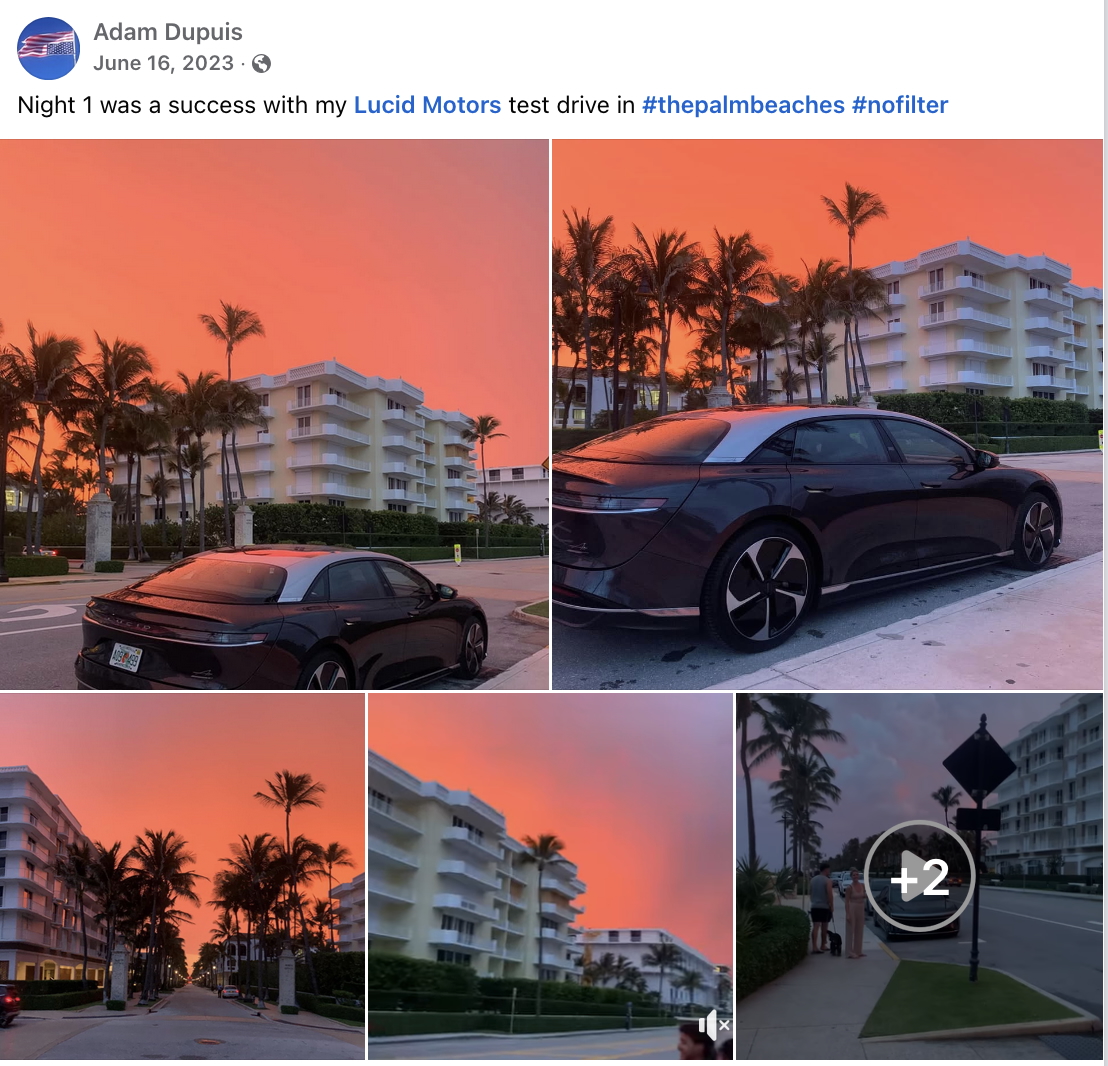Open the close-up side photo of the car
Screen dimensions: 1108x1066
(x=827, y=414)
